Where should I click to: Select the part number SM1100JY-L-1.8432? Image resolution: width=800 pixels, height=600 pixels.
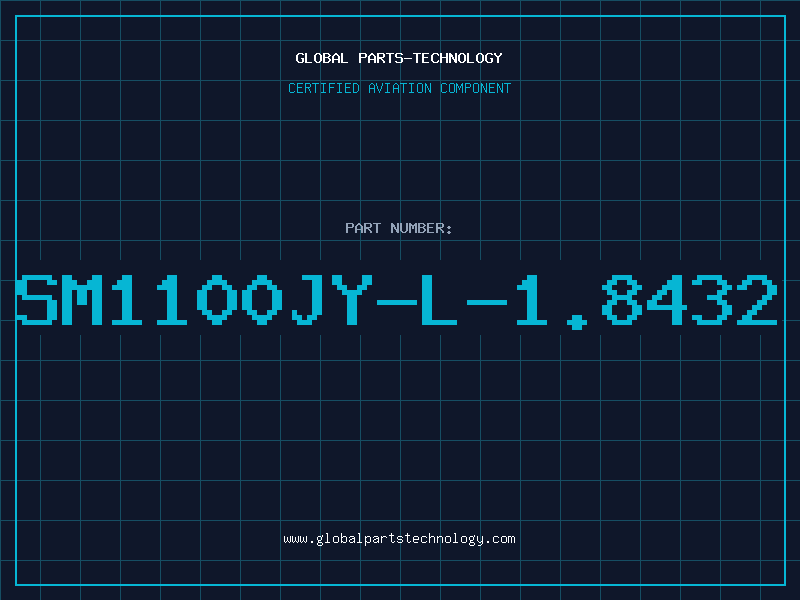coord(397,301)
